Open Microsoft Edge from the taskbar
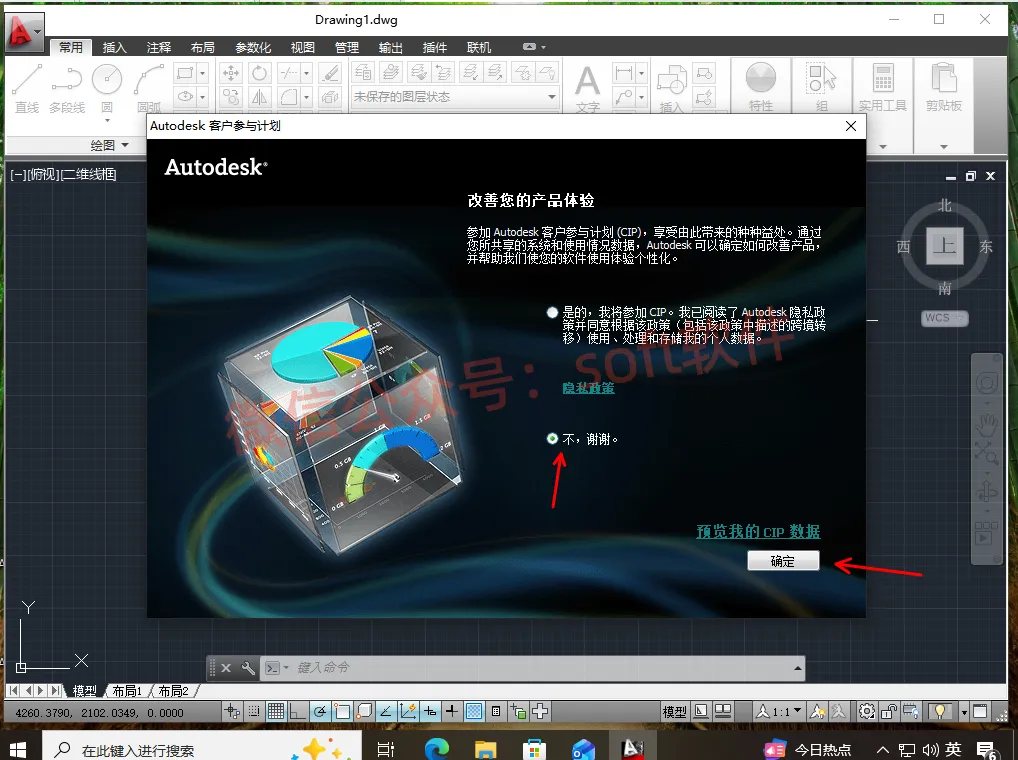 tap(437, 749)
